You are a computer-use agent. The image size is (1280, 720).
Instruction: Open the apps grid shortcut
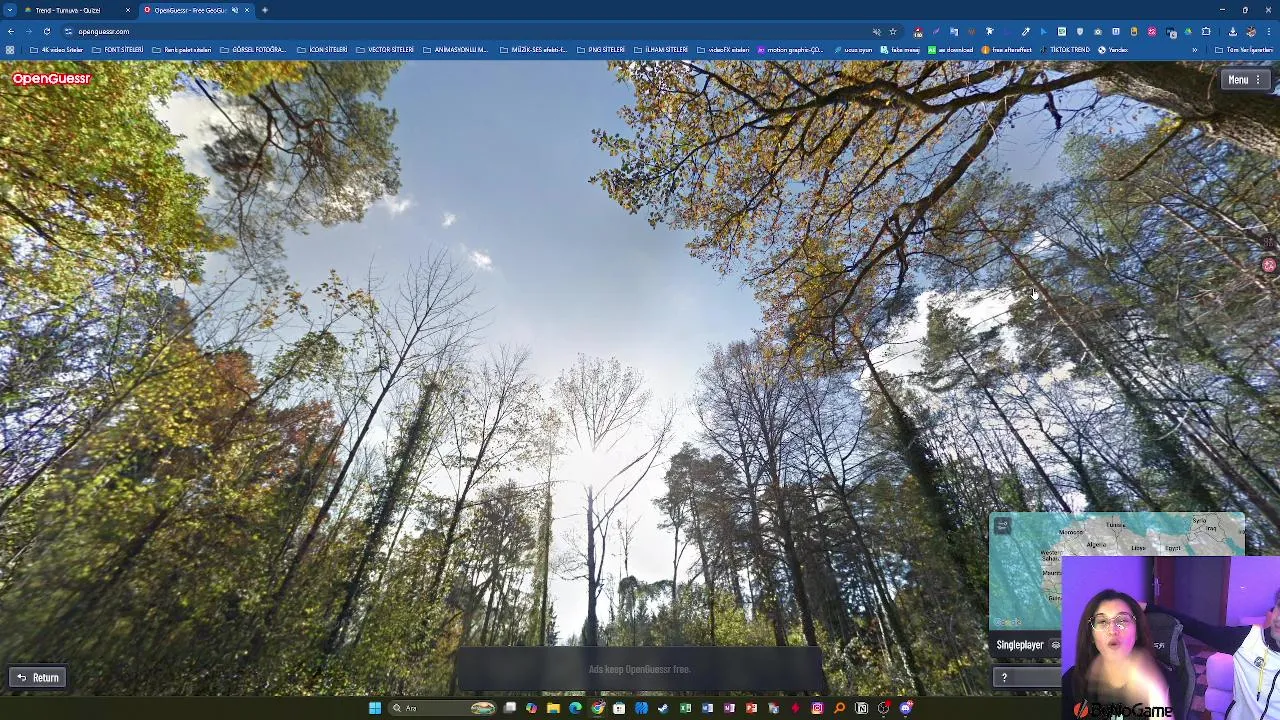10,50
